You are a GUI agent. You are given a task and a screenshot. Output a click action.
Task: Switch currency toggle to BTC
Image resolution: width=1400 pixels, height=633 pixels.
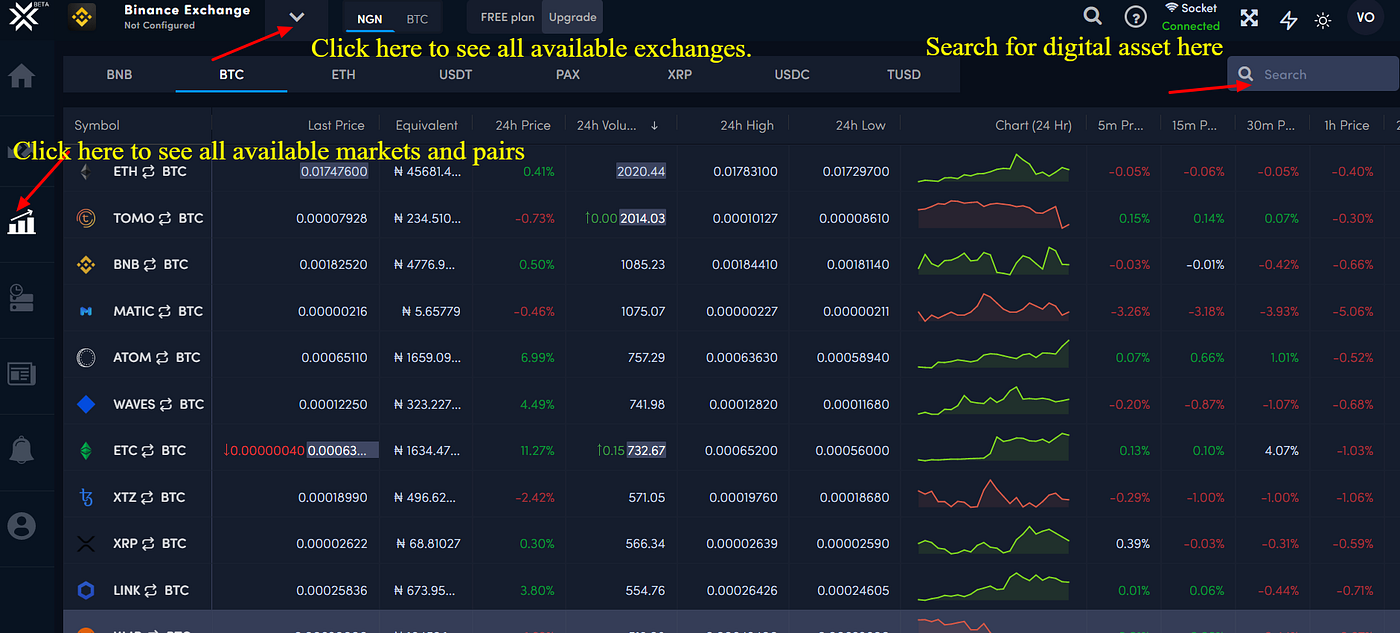(x=418, y=19)
